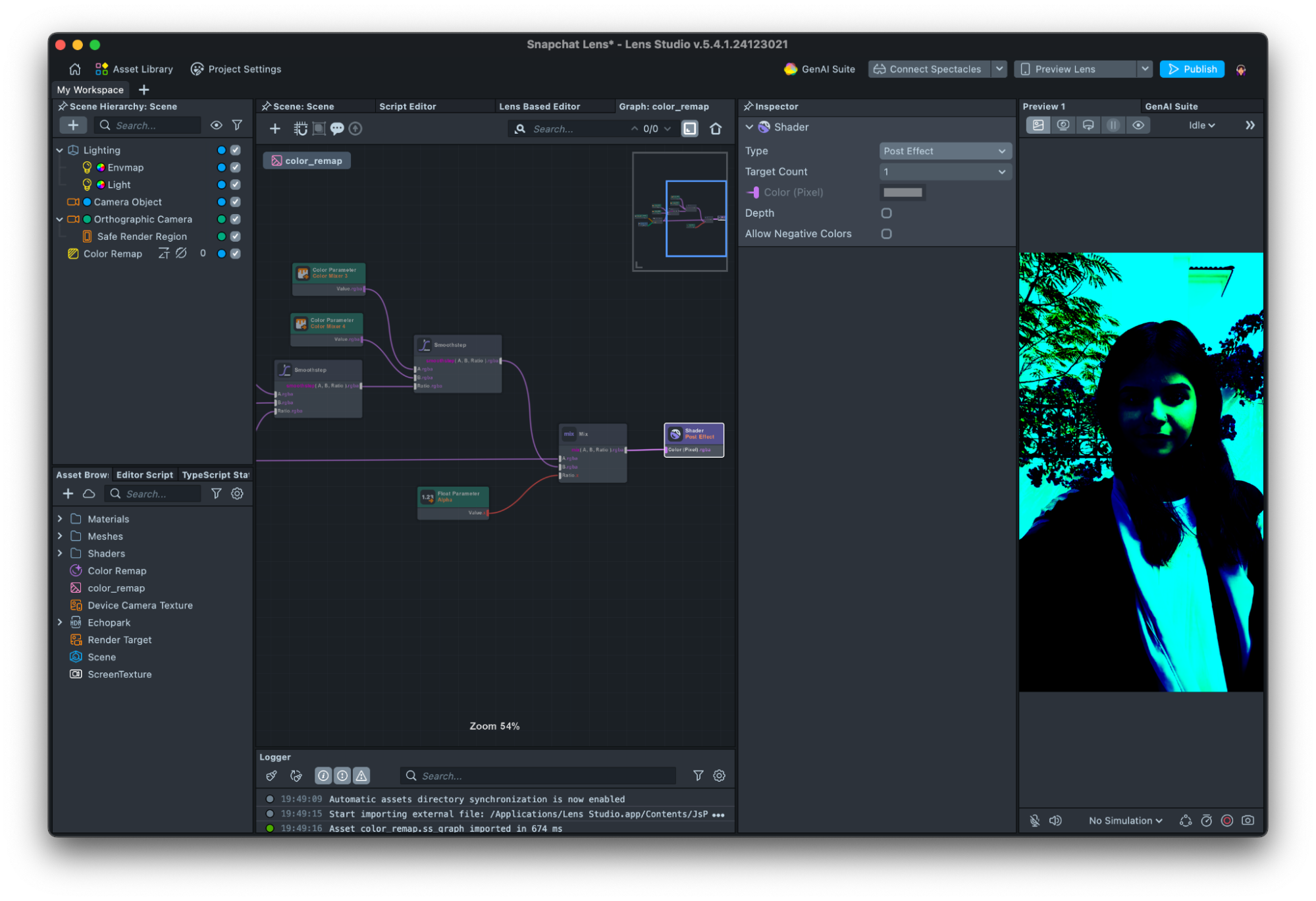
Task: Open the Type Post Effect dropdown
Action: click(x=944, y=151)
